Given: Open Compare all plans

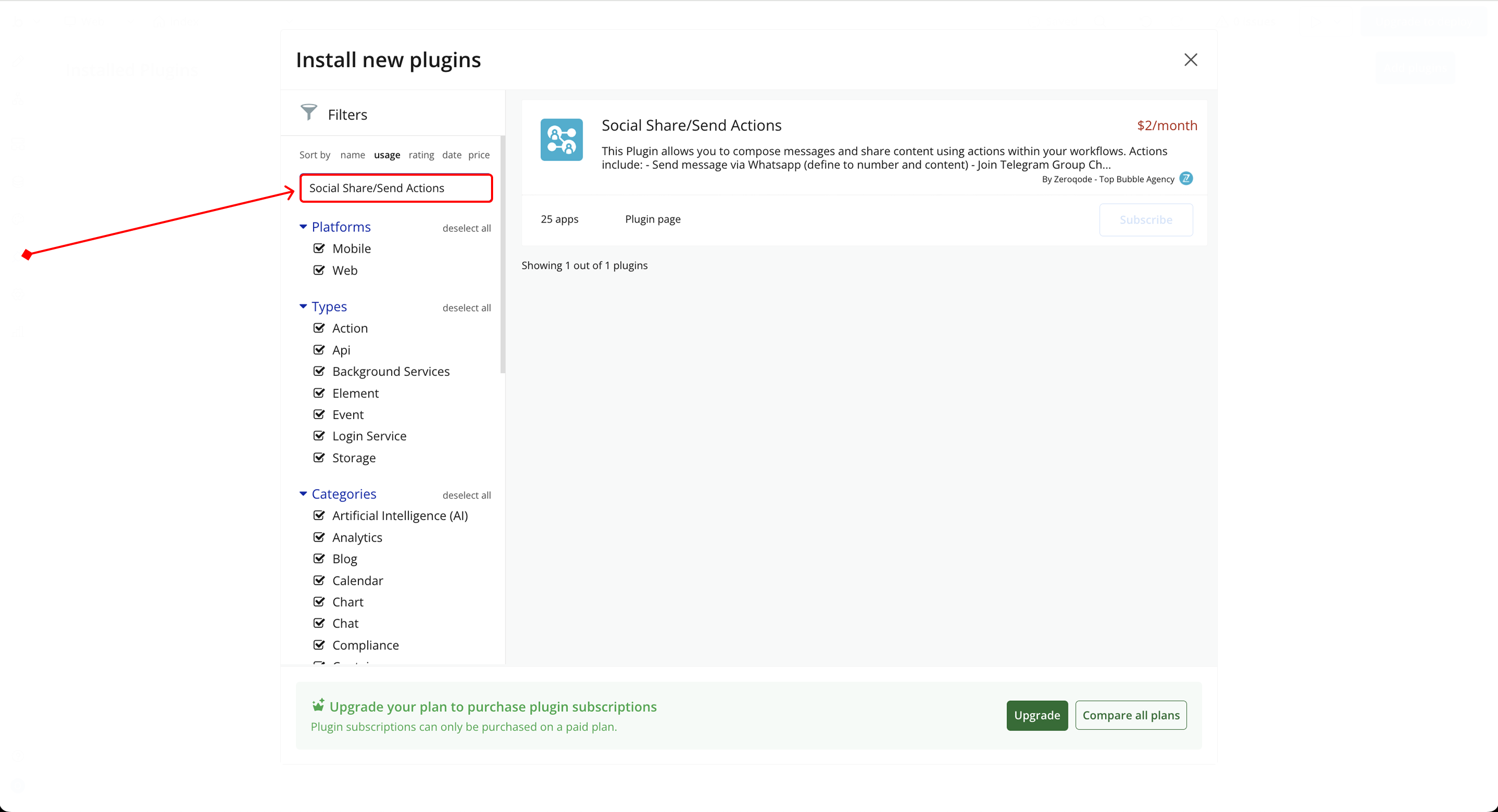Looking at the screenshot, I should tap(1130, 715).
